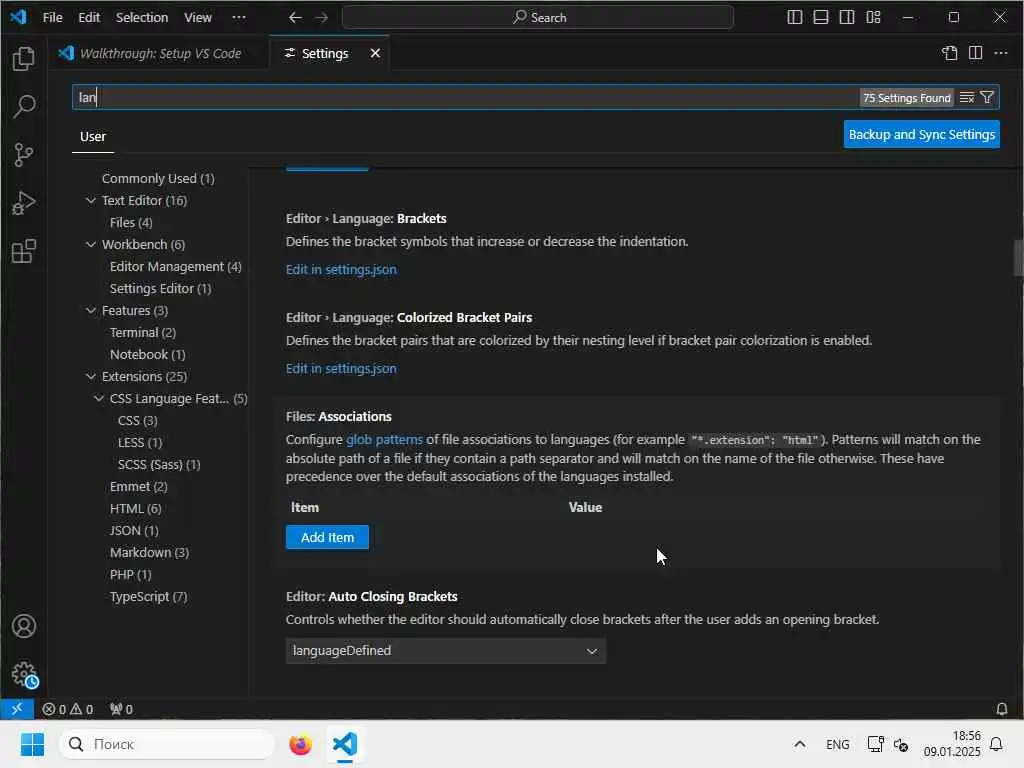Go back with navigation arrow
Image resolution: width=1024 pixels, height=768 pixels.
[x=295, y=18]
